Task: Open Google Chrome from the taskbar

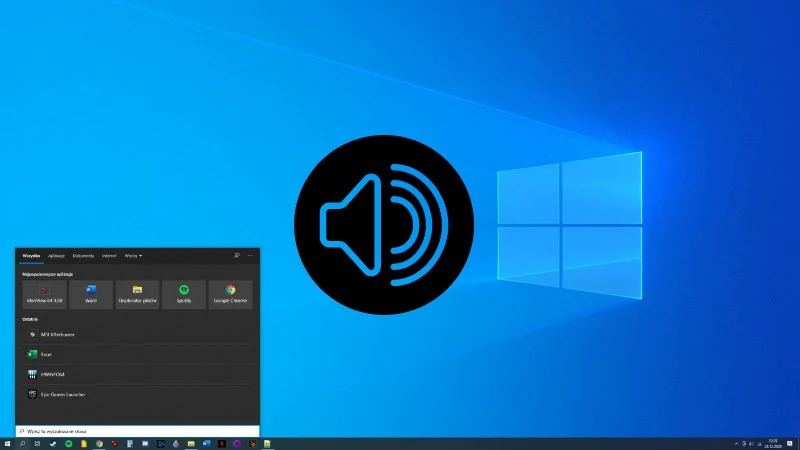Action: [x=99, y=444]
